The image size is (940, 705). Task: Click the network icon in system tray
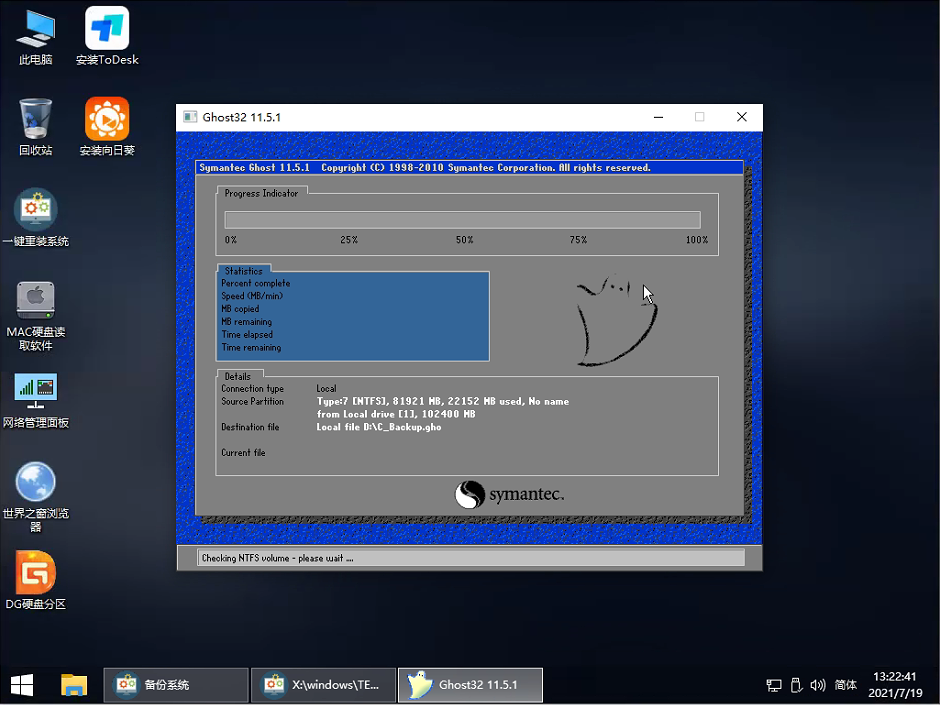774,685
